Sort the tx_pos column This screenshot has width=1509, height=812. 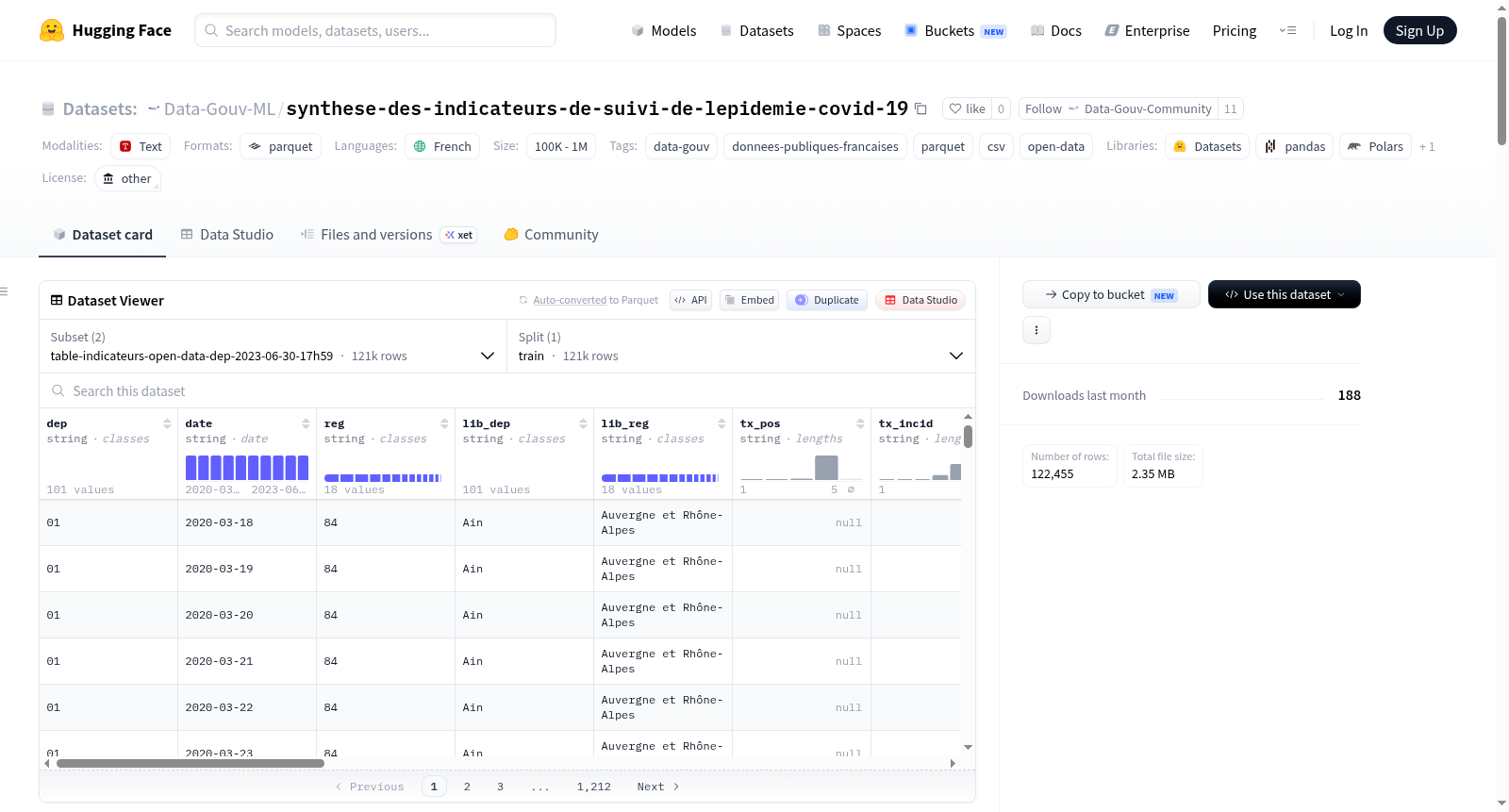point(860,423)
